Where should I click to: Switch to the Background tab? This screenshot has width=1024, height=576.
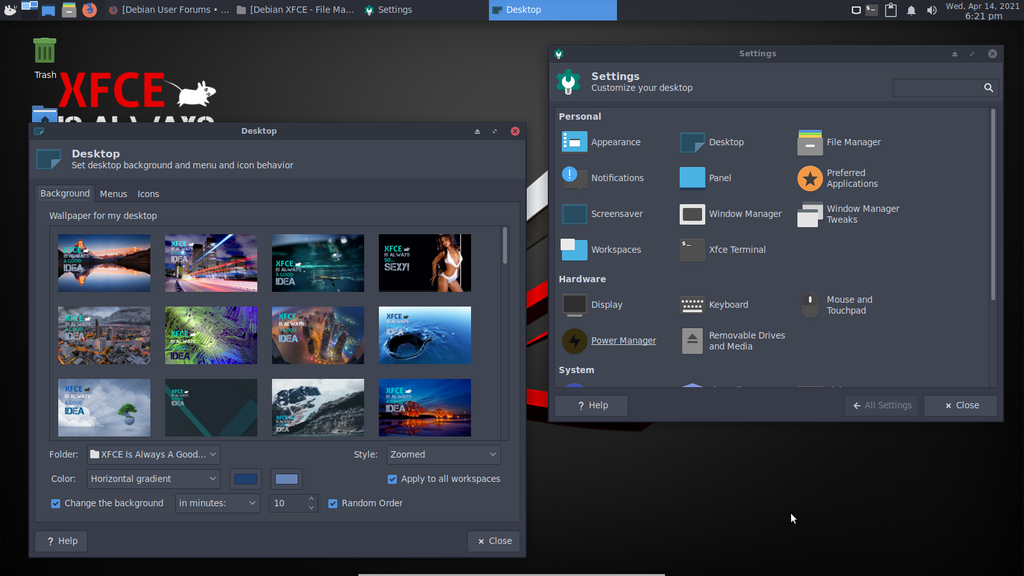click(65, 193)
